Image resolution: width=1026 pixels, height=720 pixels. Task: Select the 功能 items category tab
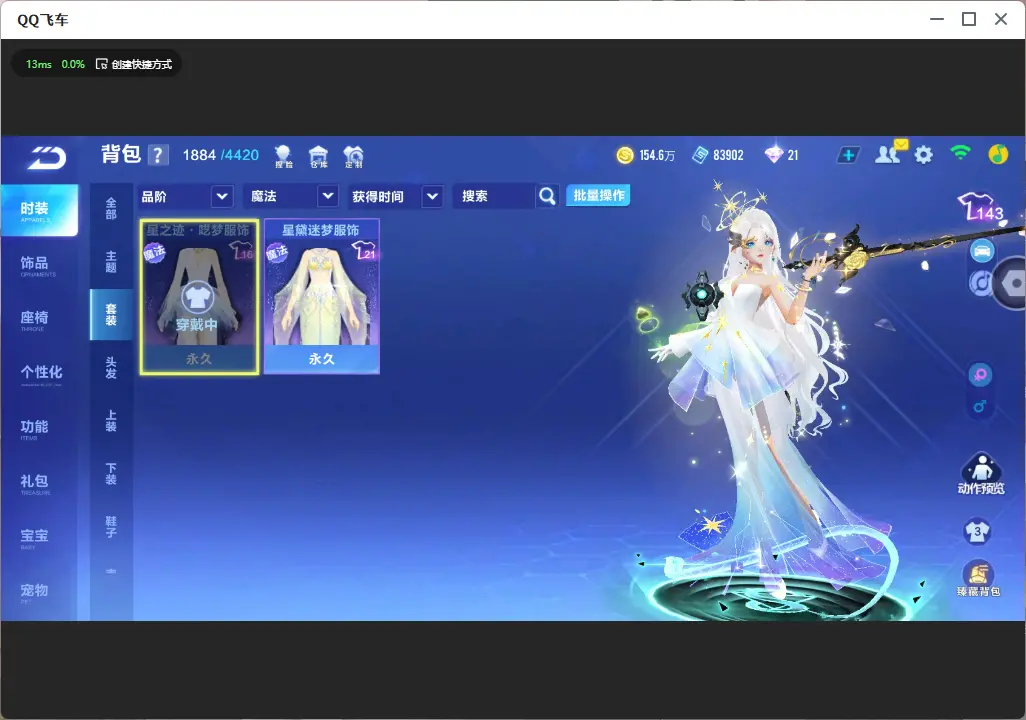click(39, 428)
